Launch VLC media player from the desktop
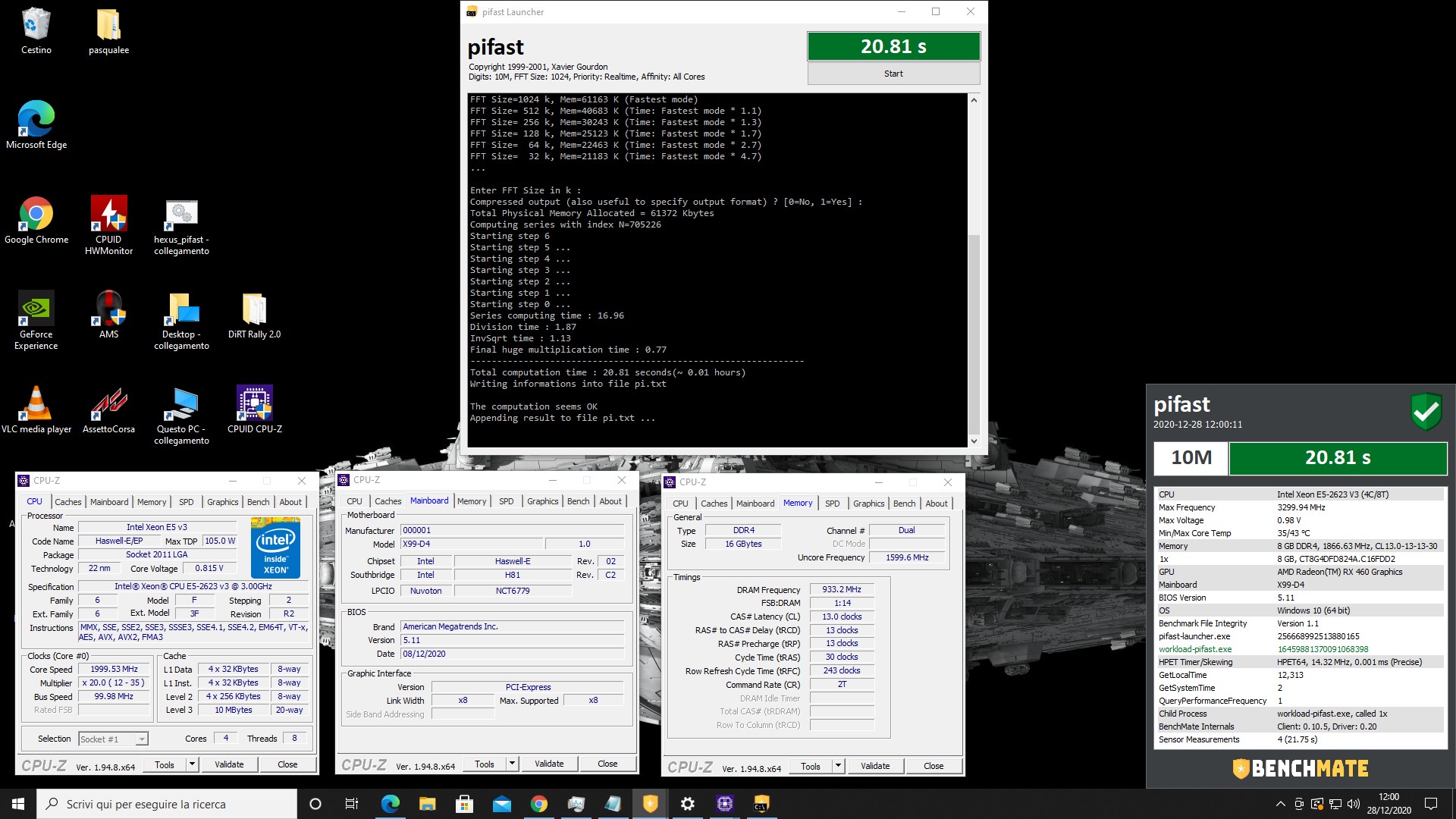Screen dimensions: 1456x819 click(36, 409)
